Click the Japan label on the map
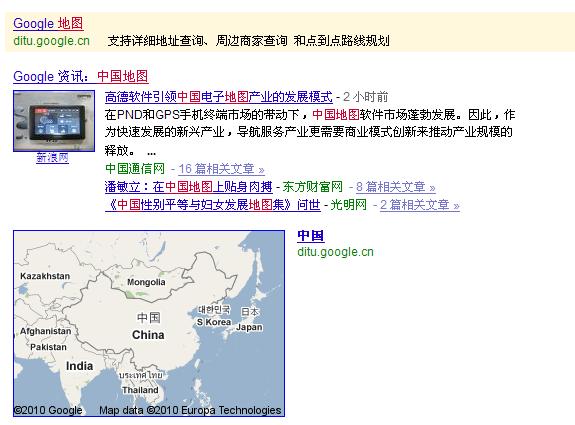Screen dimensions: 575x425 [x=249, y=327]
